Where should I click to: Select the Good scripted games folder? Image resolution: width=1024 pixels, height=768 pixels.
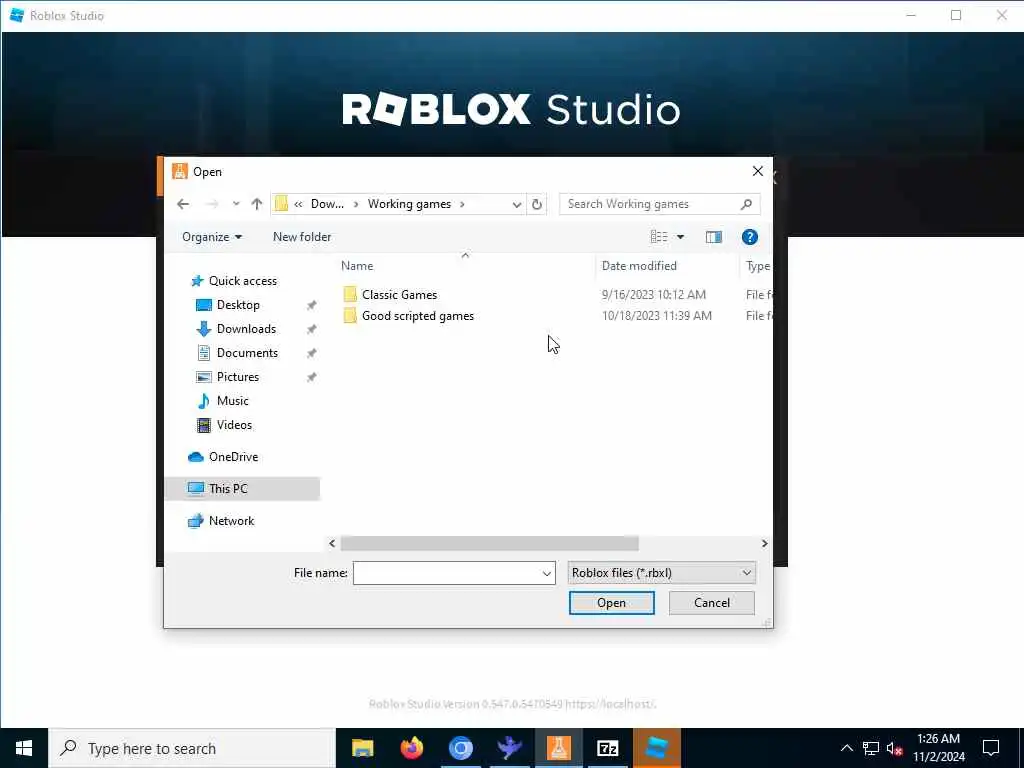tap(418, 316)
